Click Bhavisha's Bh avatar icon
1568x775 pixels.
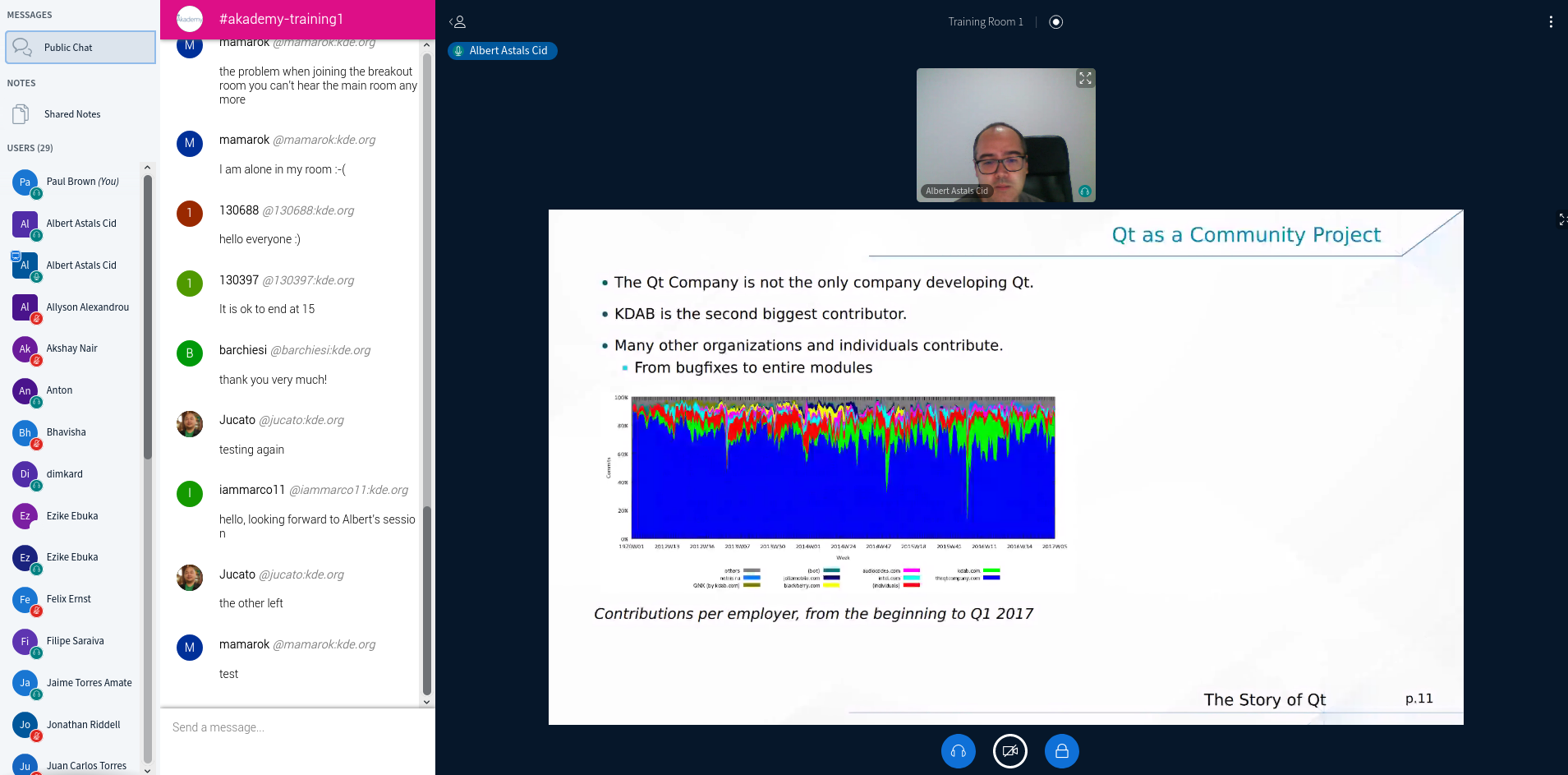tap(25, 432)
